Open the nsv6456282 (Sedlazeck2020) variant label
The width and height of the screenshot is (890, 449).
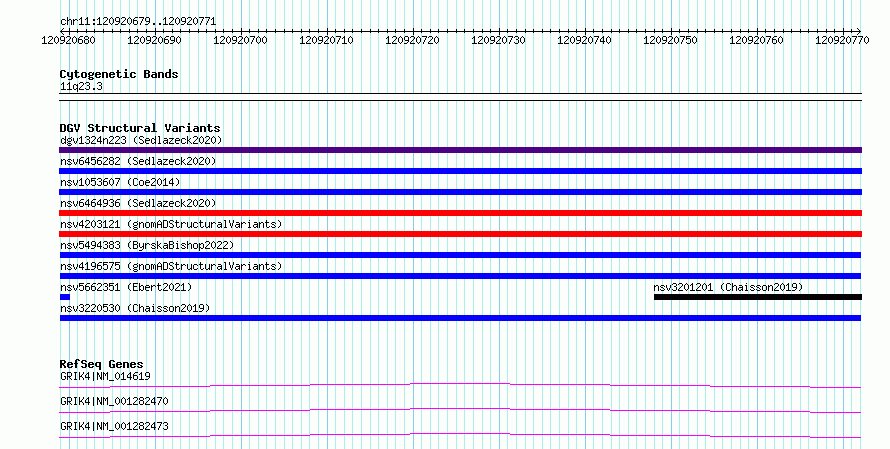138,161
